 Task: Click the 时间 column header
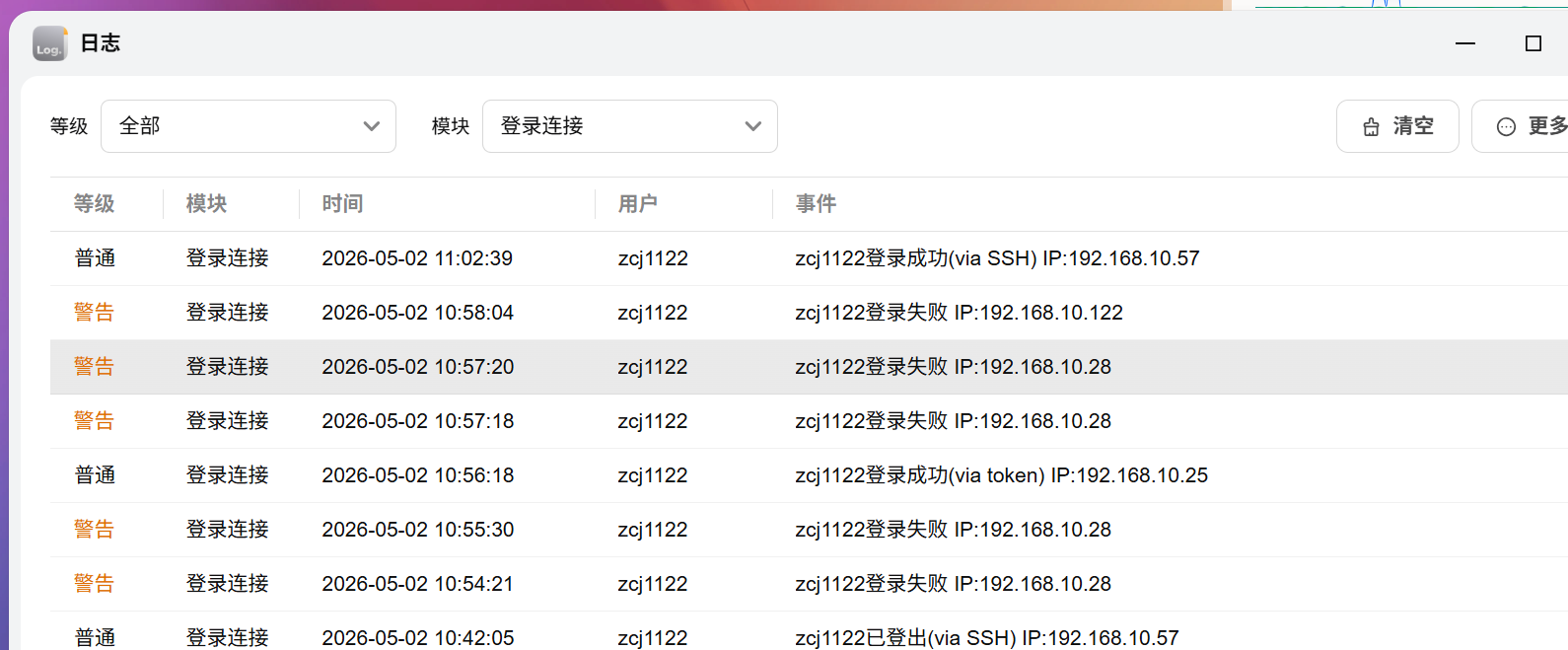pos(343,204)
